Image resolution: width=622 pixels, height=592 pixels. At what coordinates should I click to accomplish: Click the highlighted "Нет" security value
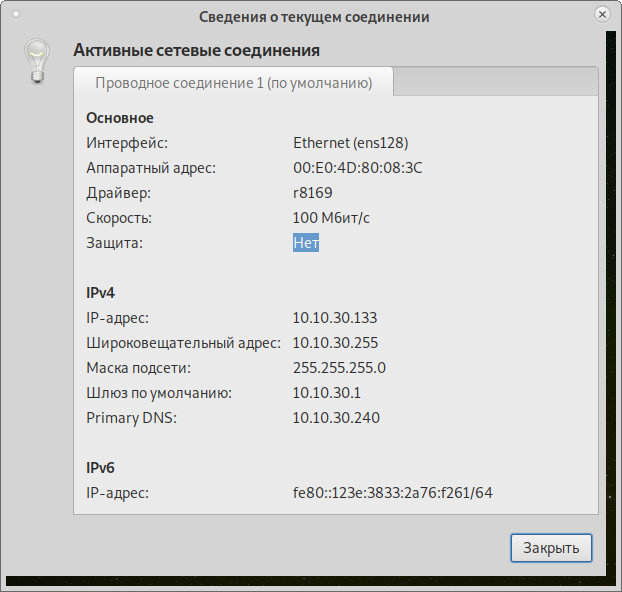(x=305, y=243)
